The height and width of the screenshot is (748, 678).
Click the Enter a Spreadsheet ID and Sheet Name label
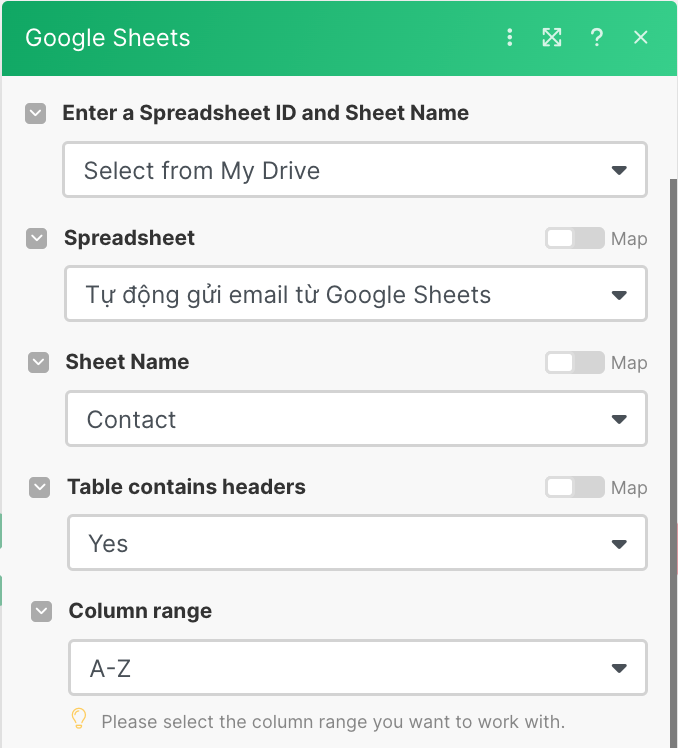tap(266, 113)
